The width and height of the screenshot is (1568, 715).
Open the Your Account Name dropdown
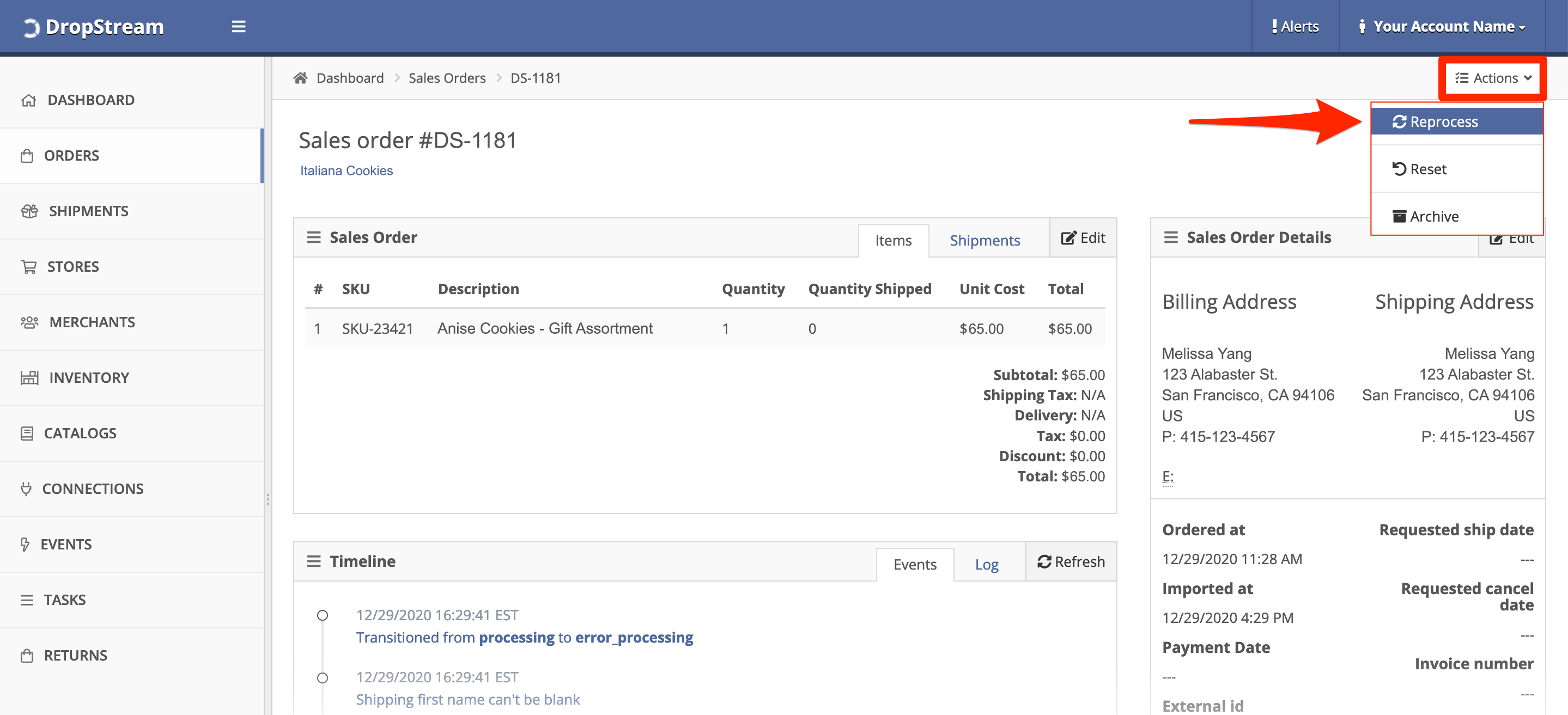1442,27
